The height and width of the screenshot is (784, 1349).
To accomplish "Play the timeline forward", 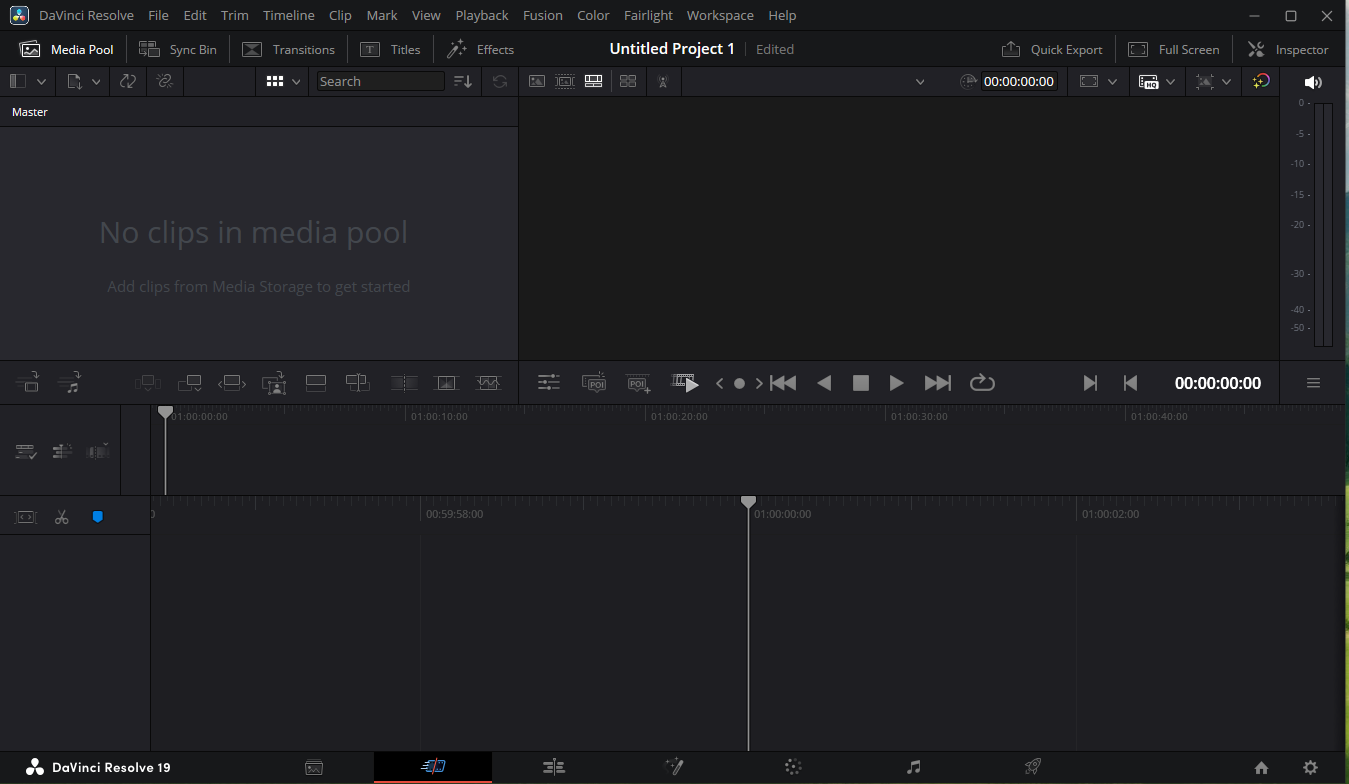I will pyautogui.click(x=896, y=382).
